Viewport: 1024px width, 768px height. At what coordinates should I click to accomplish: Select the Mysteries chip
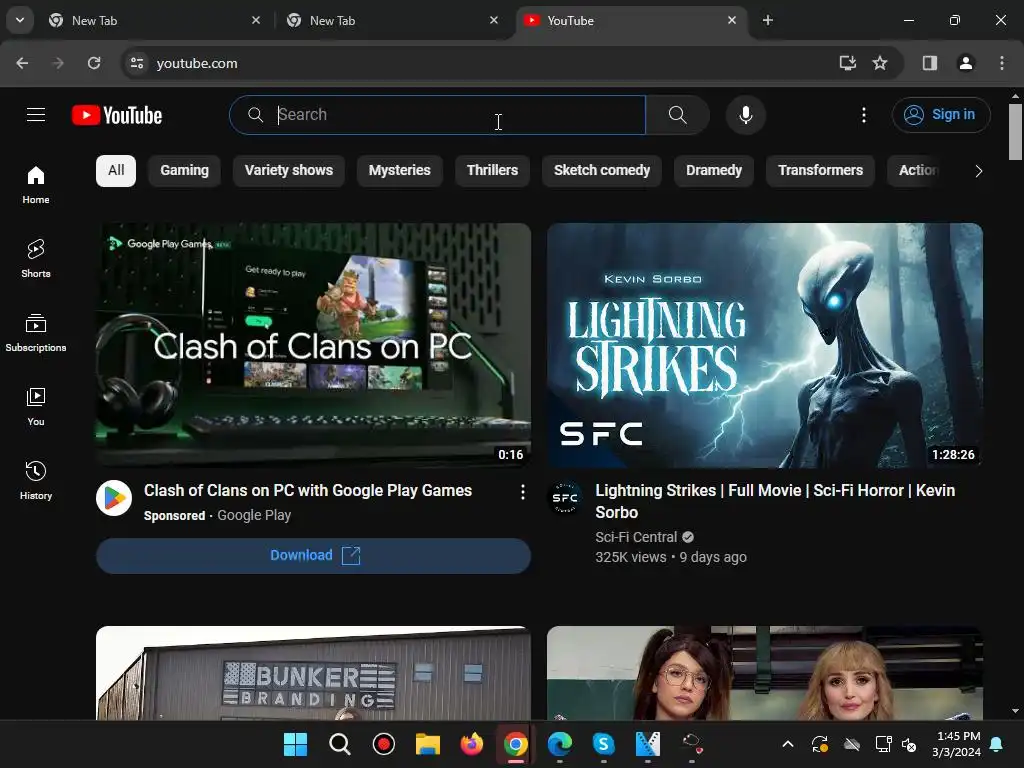[x=400, y=170]
